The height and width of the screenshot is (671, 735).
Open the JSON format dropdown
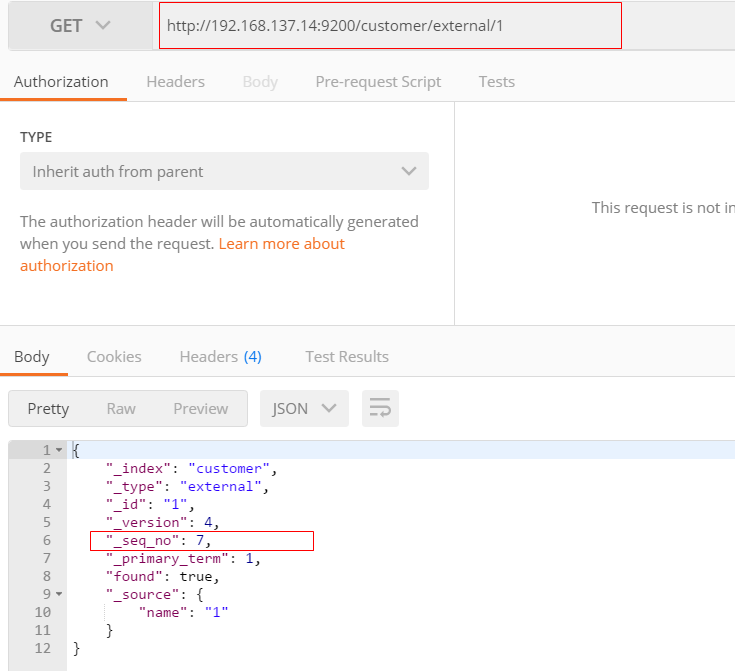tap(304, 408)
